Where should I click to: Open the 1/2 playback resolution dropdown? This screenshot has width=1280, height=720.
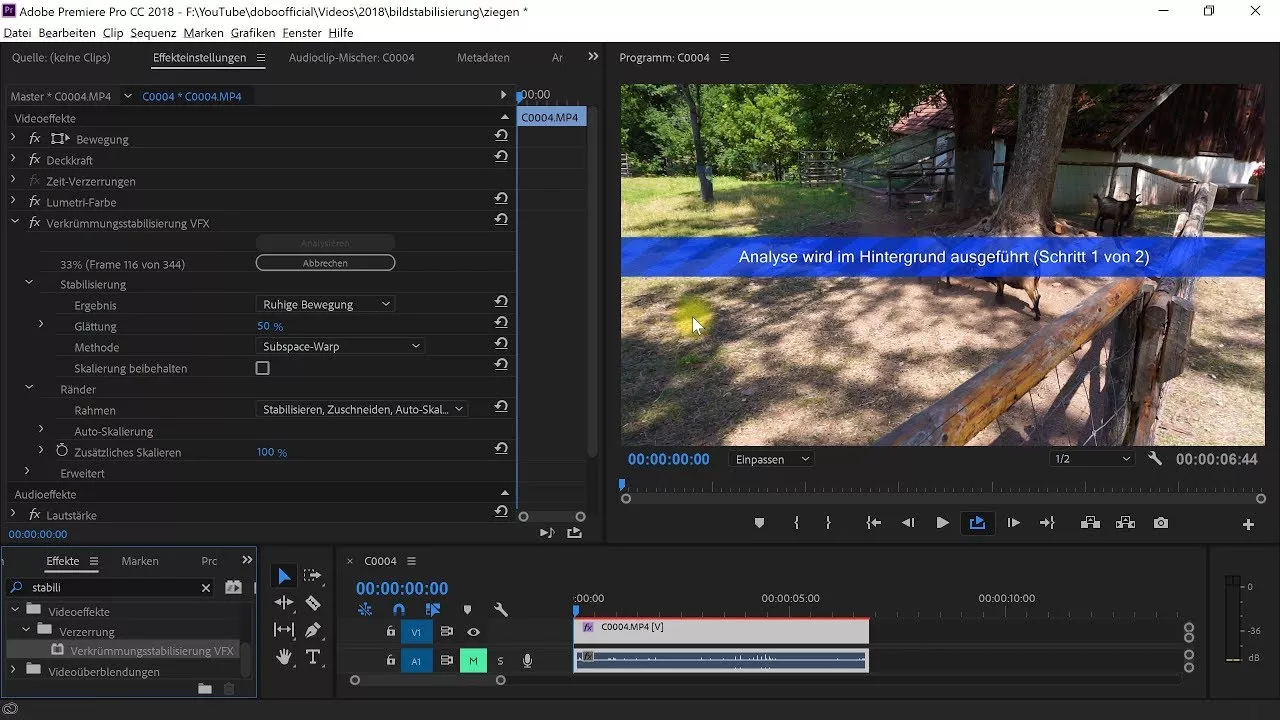tap(1090, 458)
